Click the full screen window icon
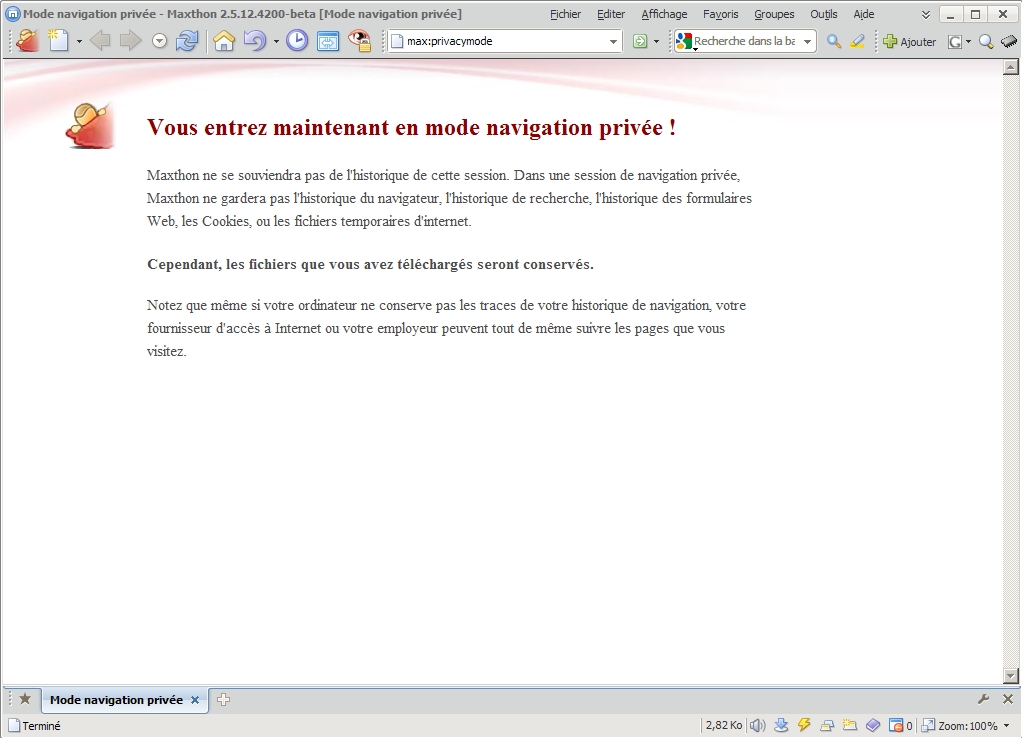Screen dimensions: 1022x738 point(328,42)
